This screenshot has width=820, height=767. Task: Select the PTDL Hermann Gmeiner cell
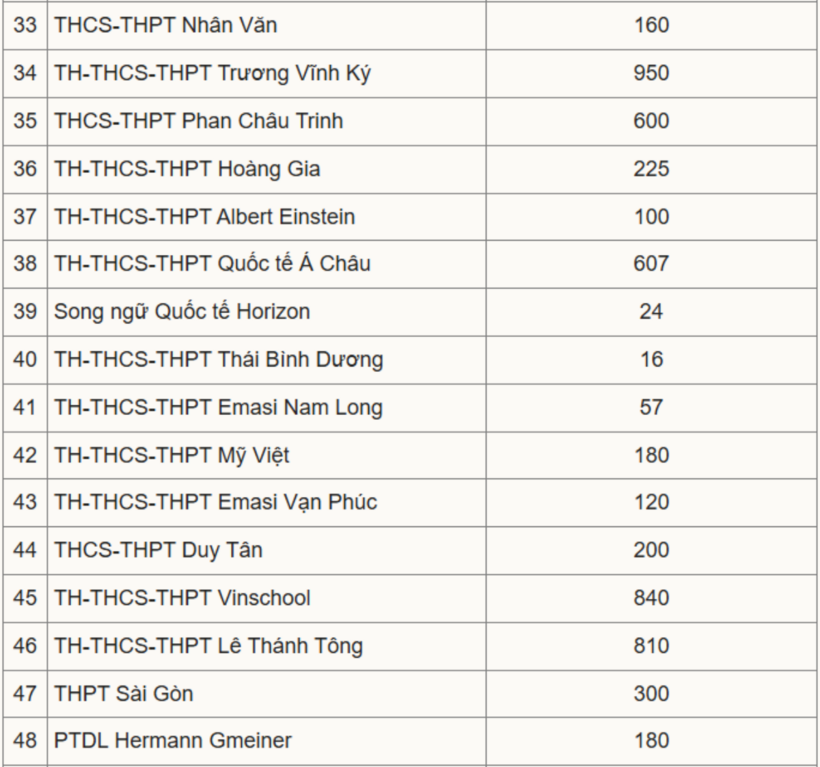(173, 741)
